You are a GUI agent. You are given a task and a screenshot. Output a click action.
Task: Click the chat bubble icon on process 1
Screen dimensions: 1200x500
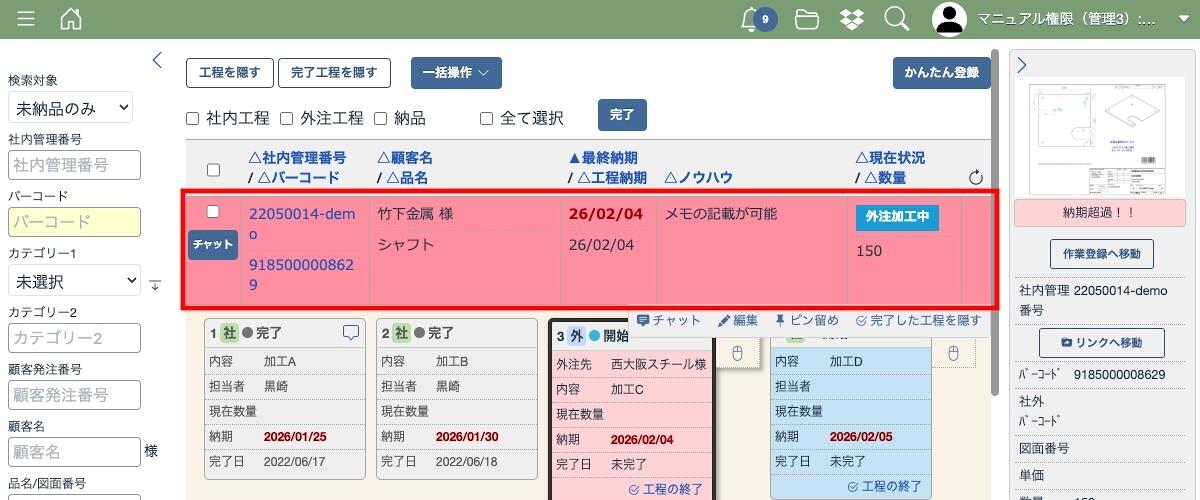coord(350,333)
